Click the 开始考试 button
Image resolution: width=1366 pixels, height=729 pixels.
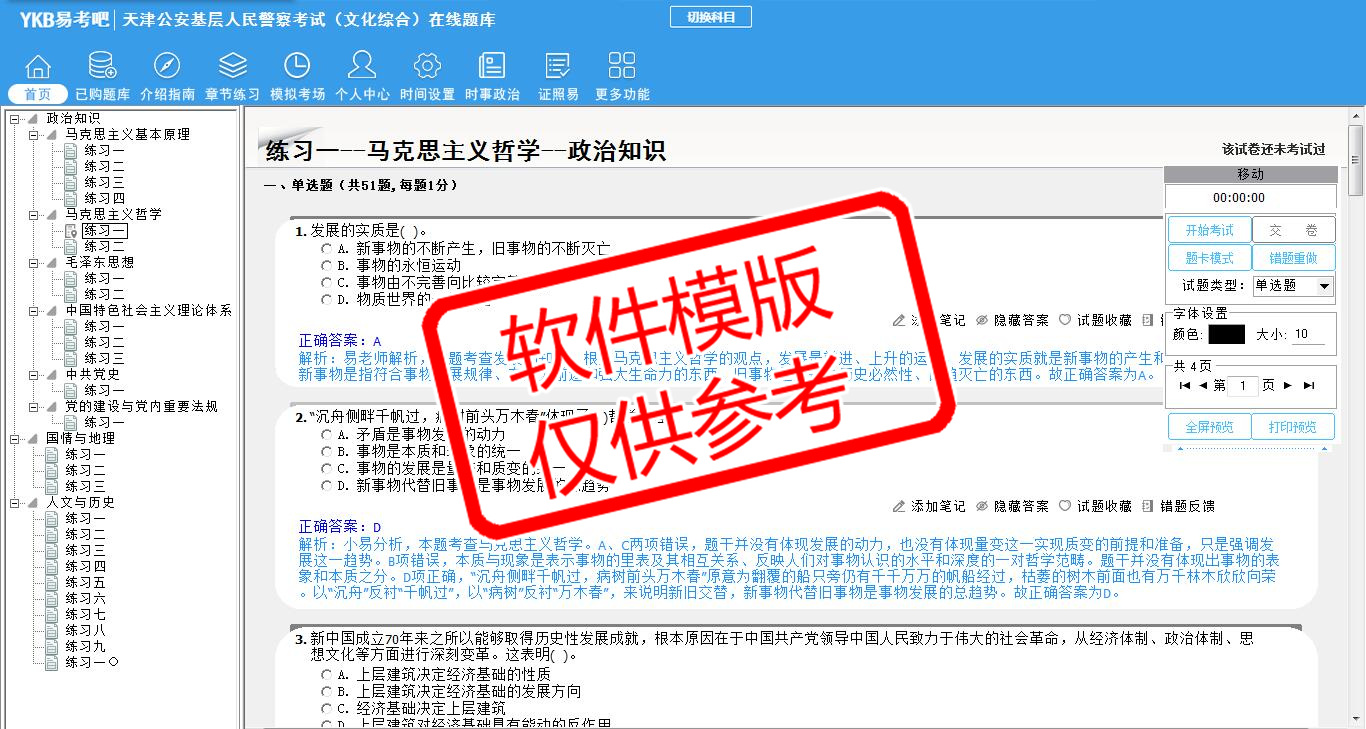point(1209,230)
